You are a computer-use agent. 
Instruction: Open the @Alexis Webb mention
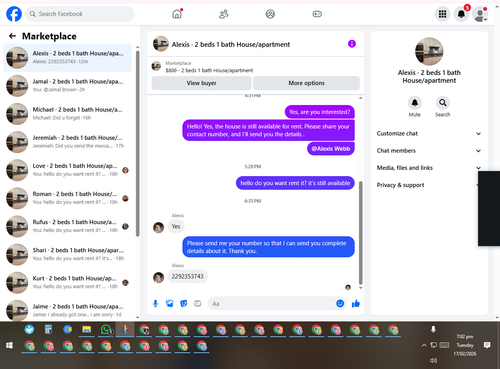click(x=331, y=149)
